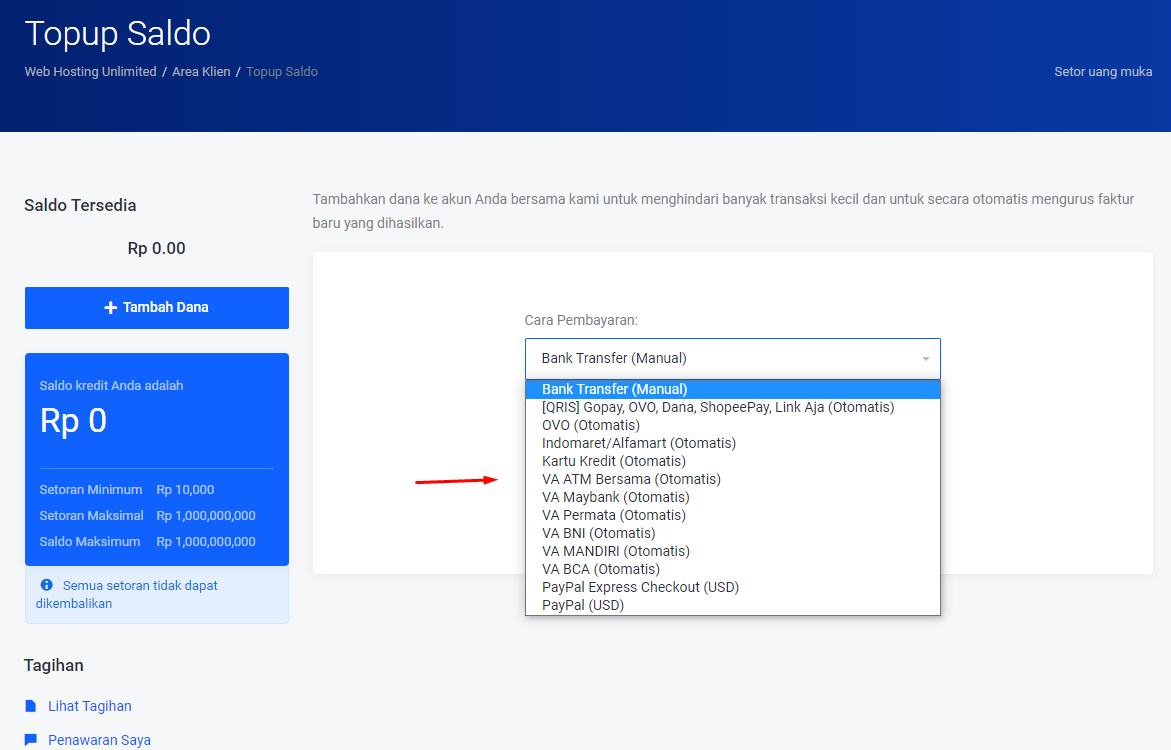
Task: Pick PayPal Express Checkout (USD)
Action: (640, 587)
